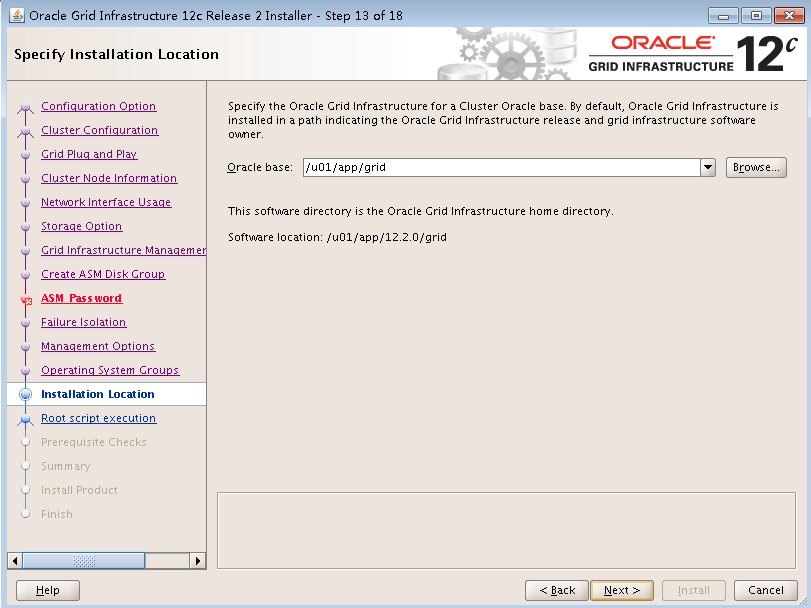
Task: Click the Help button
Action: 48,590
